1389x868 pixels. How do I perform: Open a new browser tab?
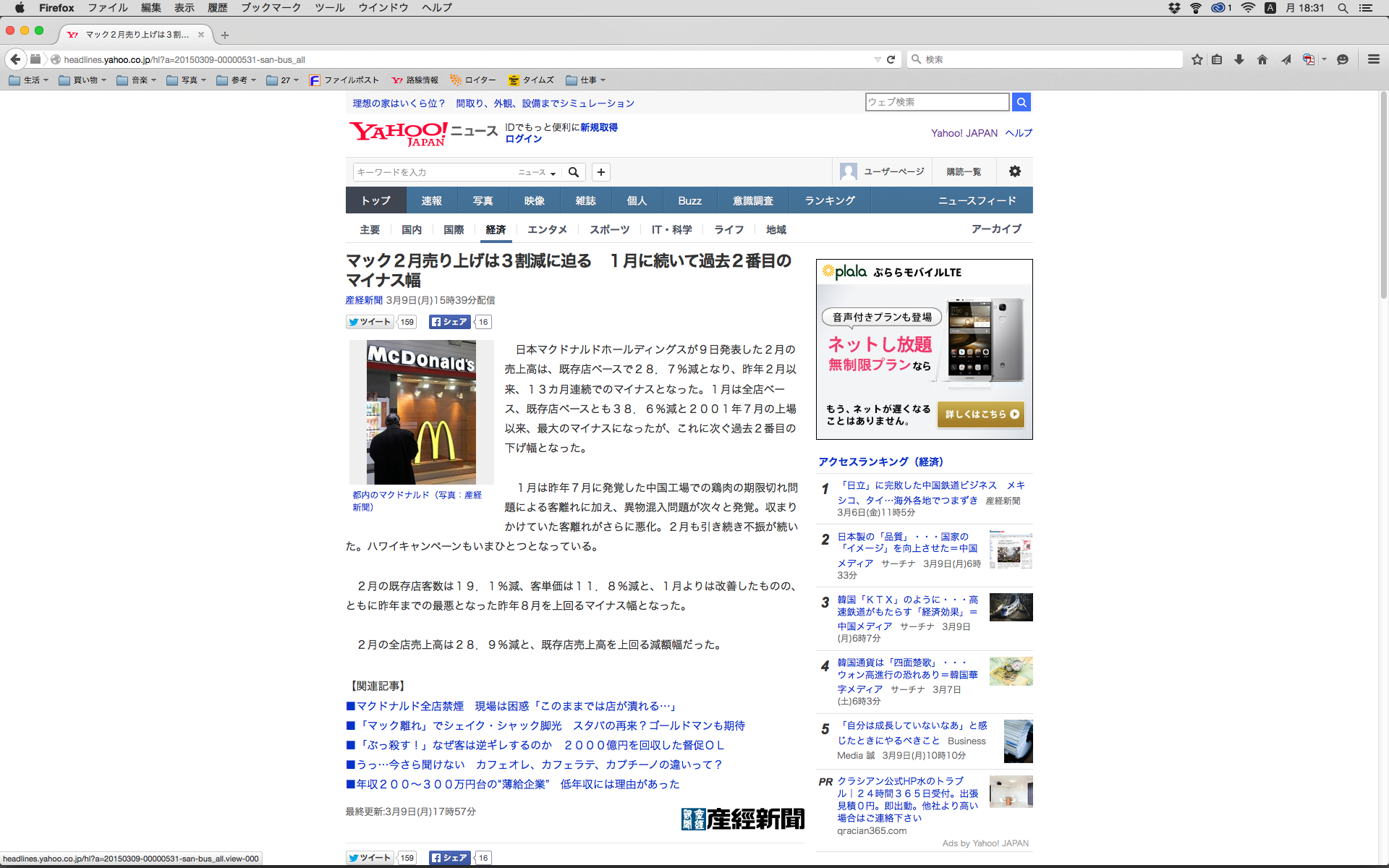tap(225, 35)
